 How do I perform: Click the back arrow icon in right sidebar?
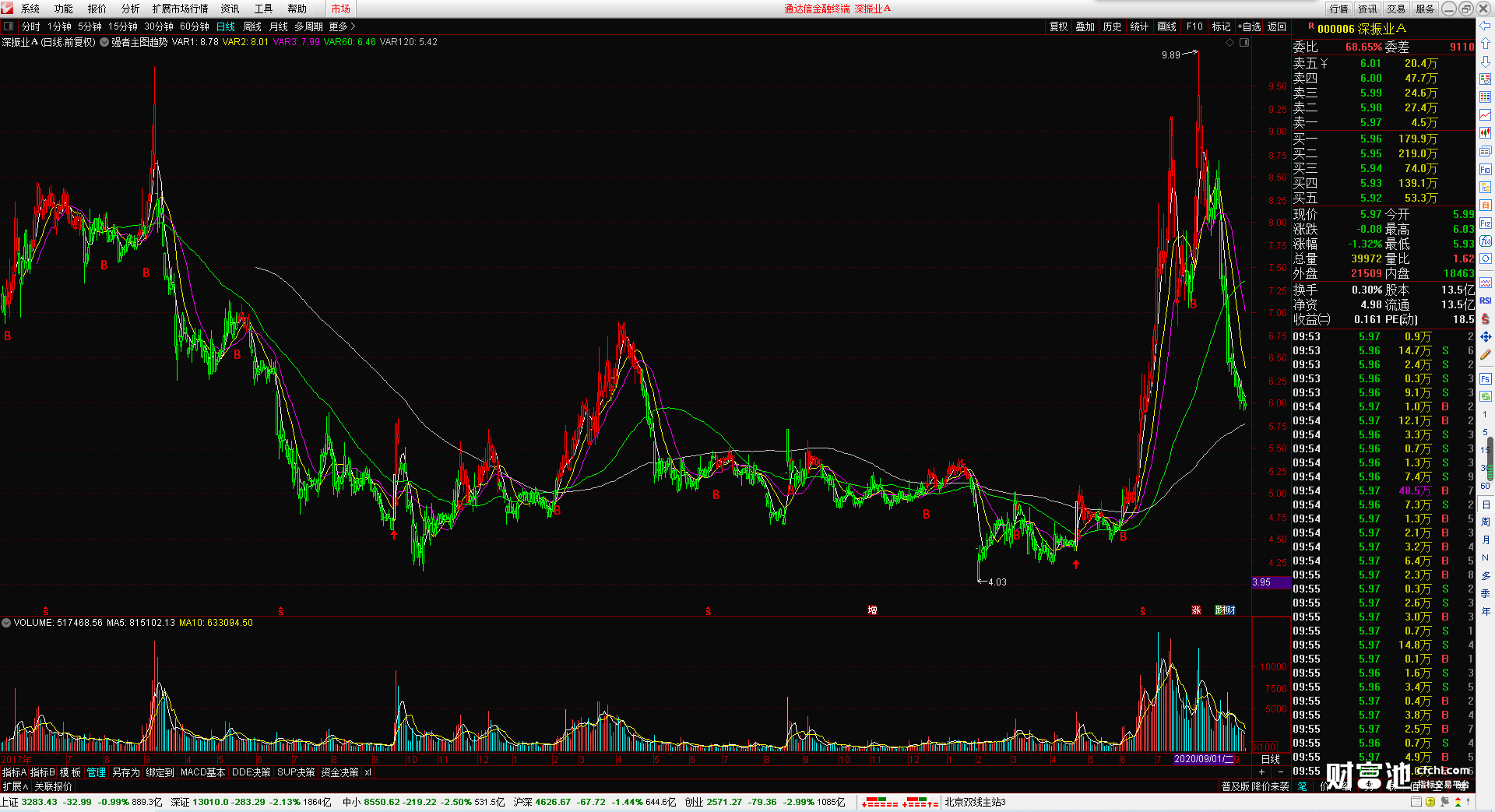pyautogui.click(x=1485, y=26)
